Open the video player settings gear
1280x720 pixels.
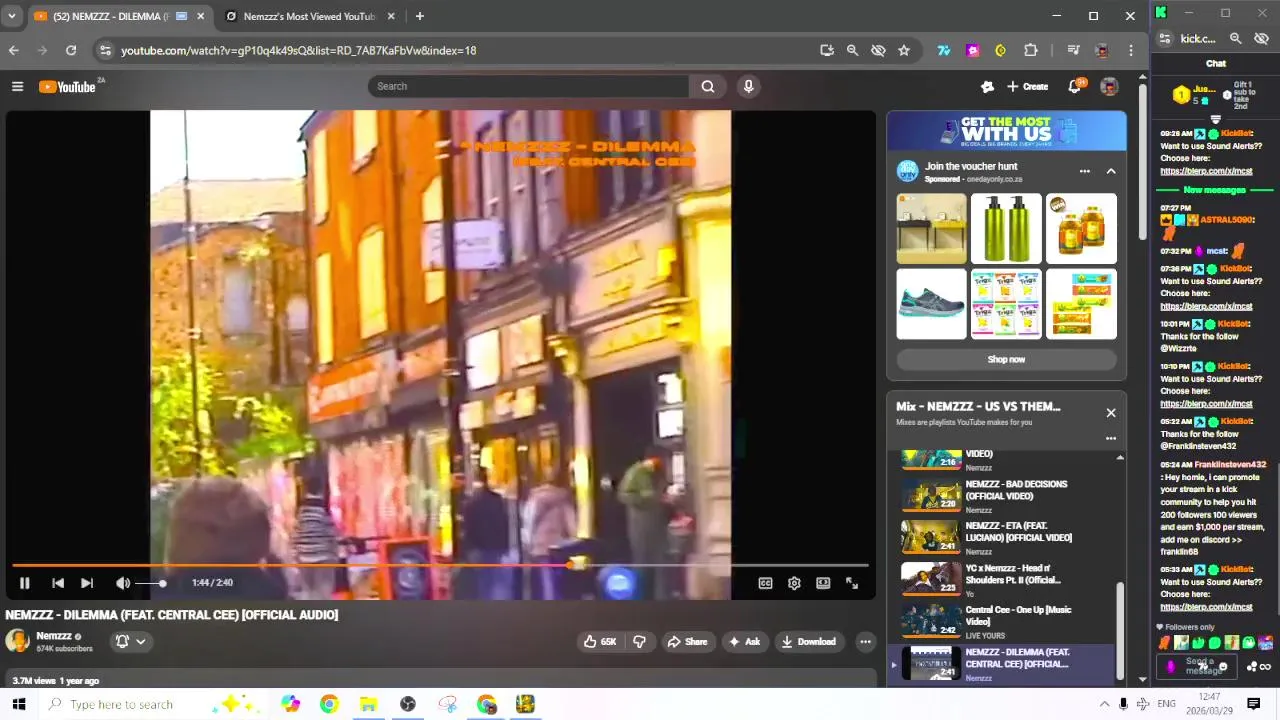pyautogui.click(x=794, y=583)
